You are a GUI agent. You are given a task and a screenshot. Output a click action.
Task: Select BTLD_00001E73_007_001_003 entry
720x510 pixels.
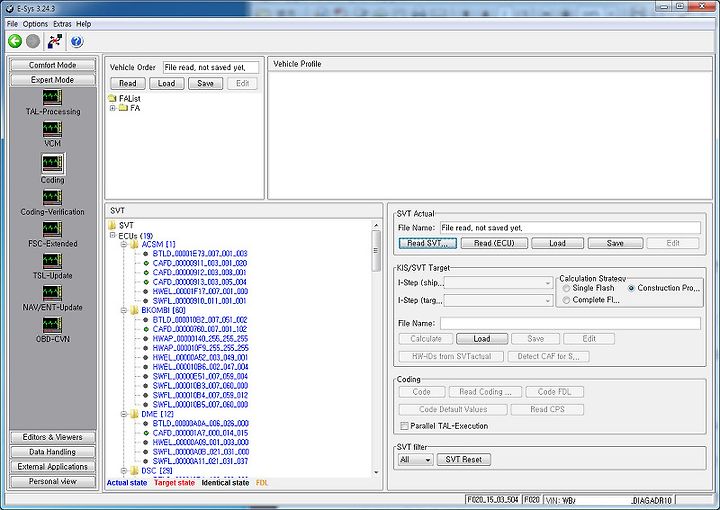pos(200,254)
